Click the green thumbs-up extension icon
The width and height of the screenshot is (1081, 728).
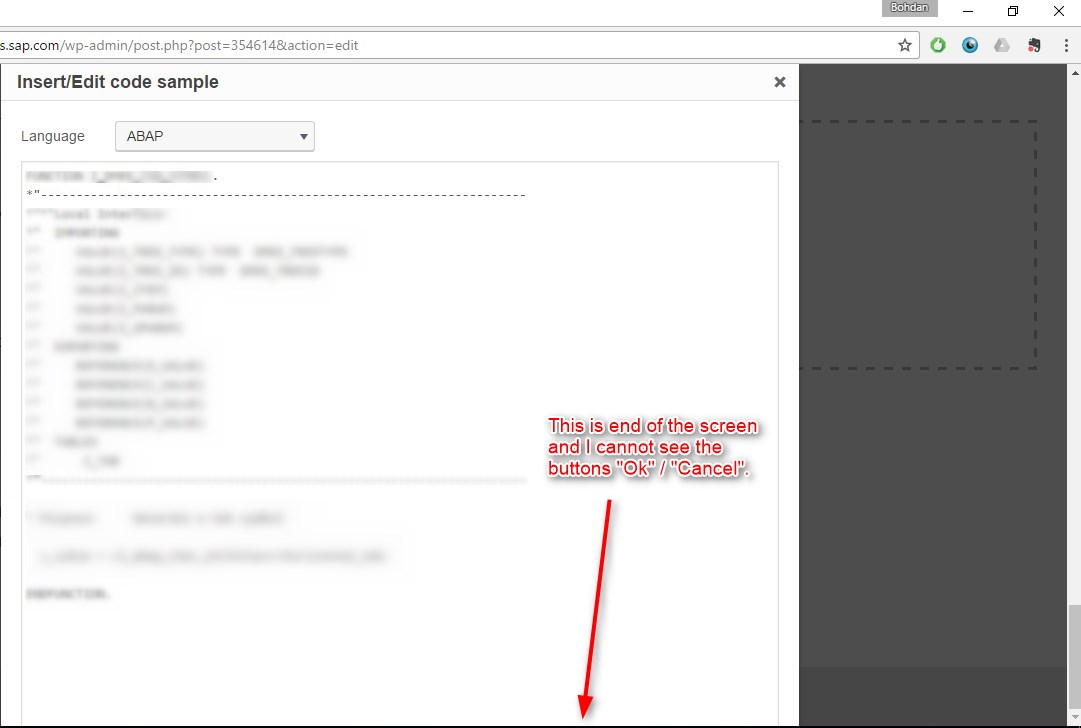[x=938, y=45]
